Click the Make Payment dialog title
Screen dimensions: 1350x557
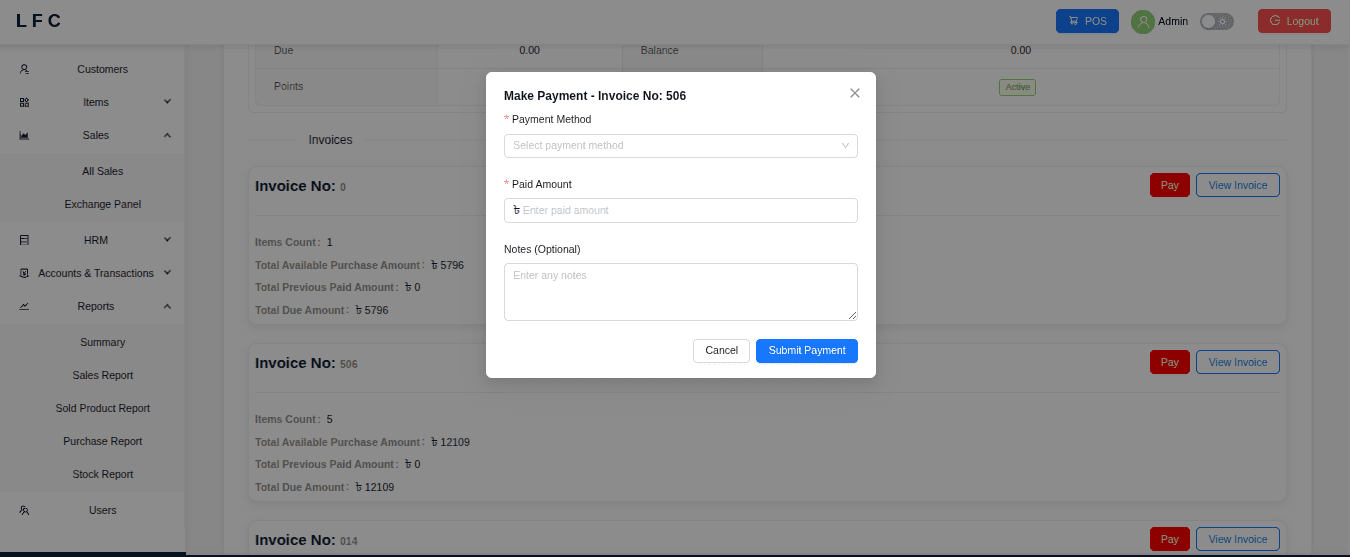click(595, 96)
